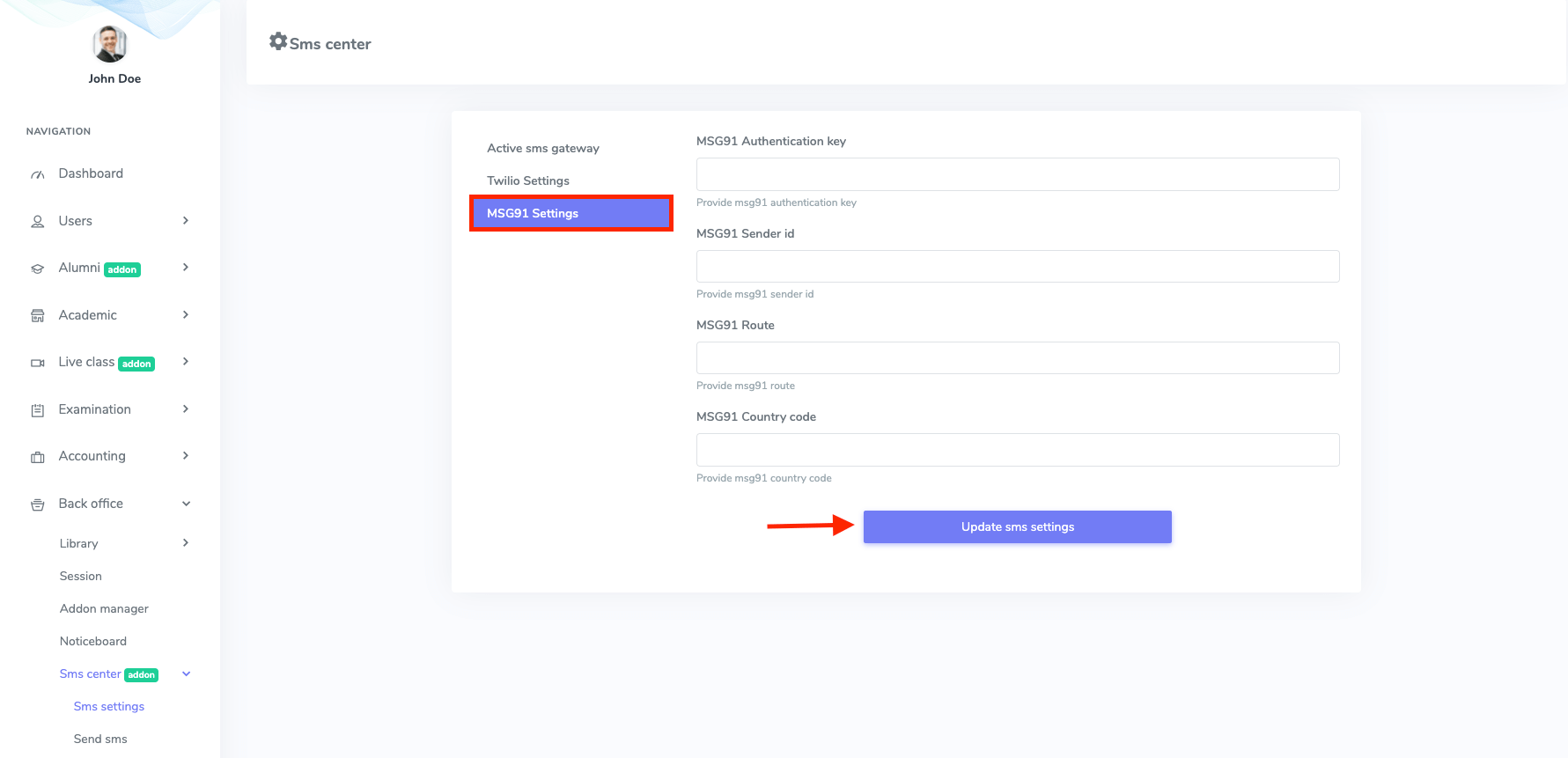This screenshot has height=758, width=1568.
Task: Click the Alumni graduation cap icon
Action: point(37,269)
